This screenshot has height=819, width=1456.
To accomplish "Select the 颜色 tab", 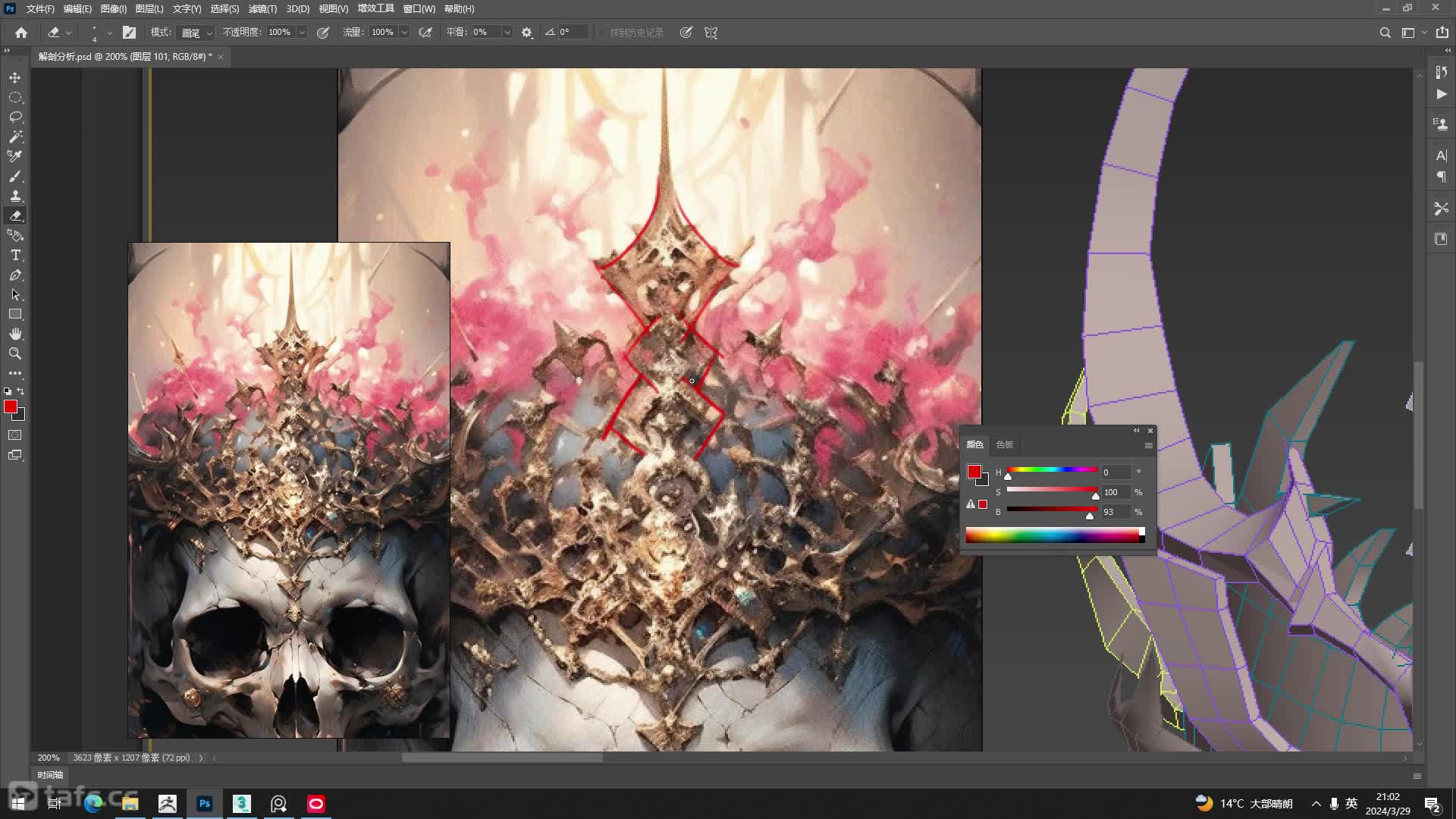I will click(974, 444).
